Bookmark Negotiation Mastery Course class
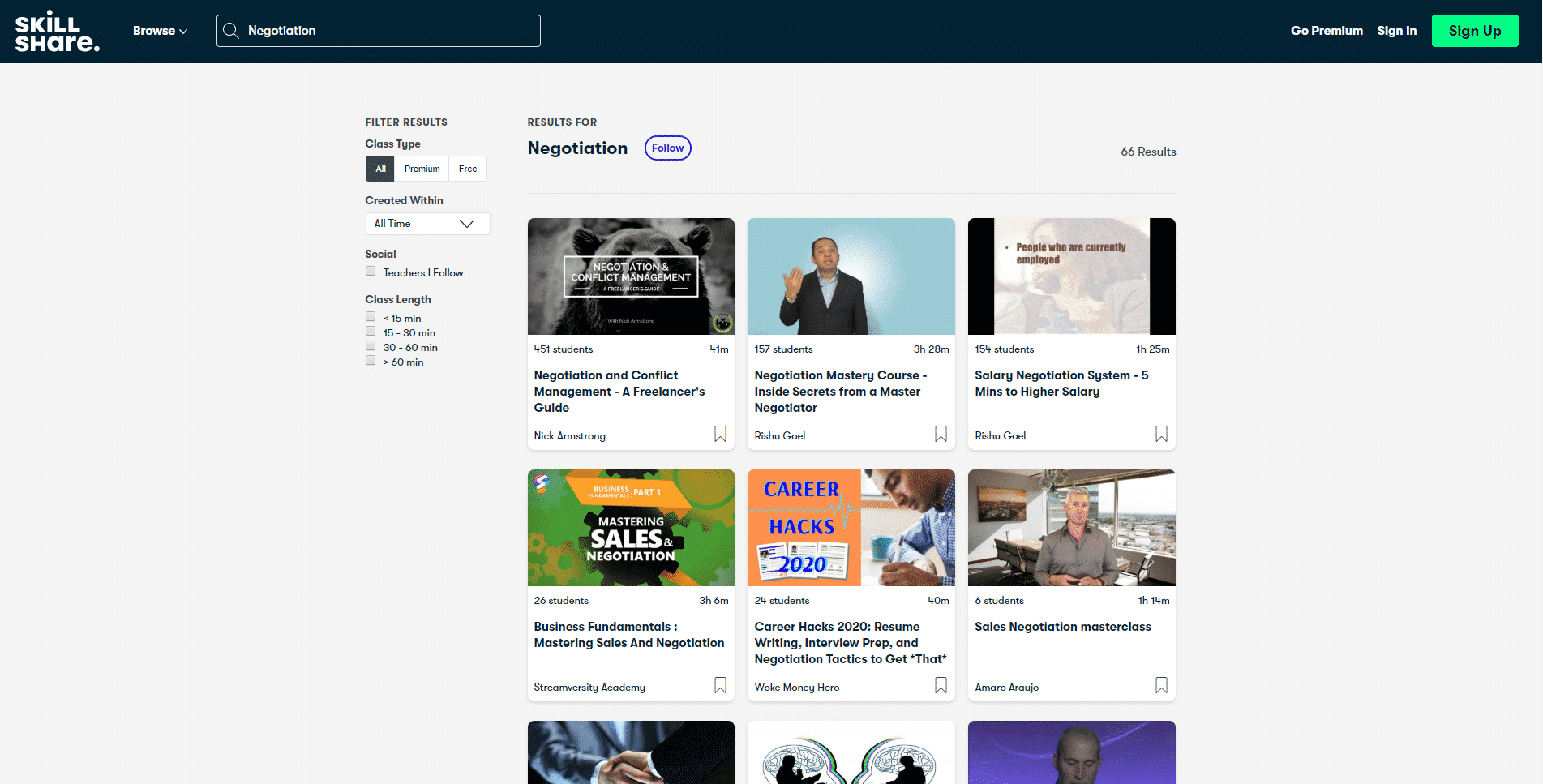Viewport: 1543px width, 784px height. coord(941,435)
